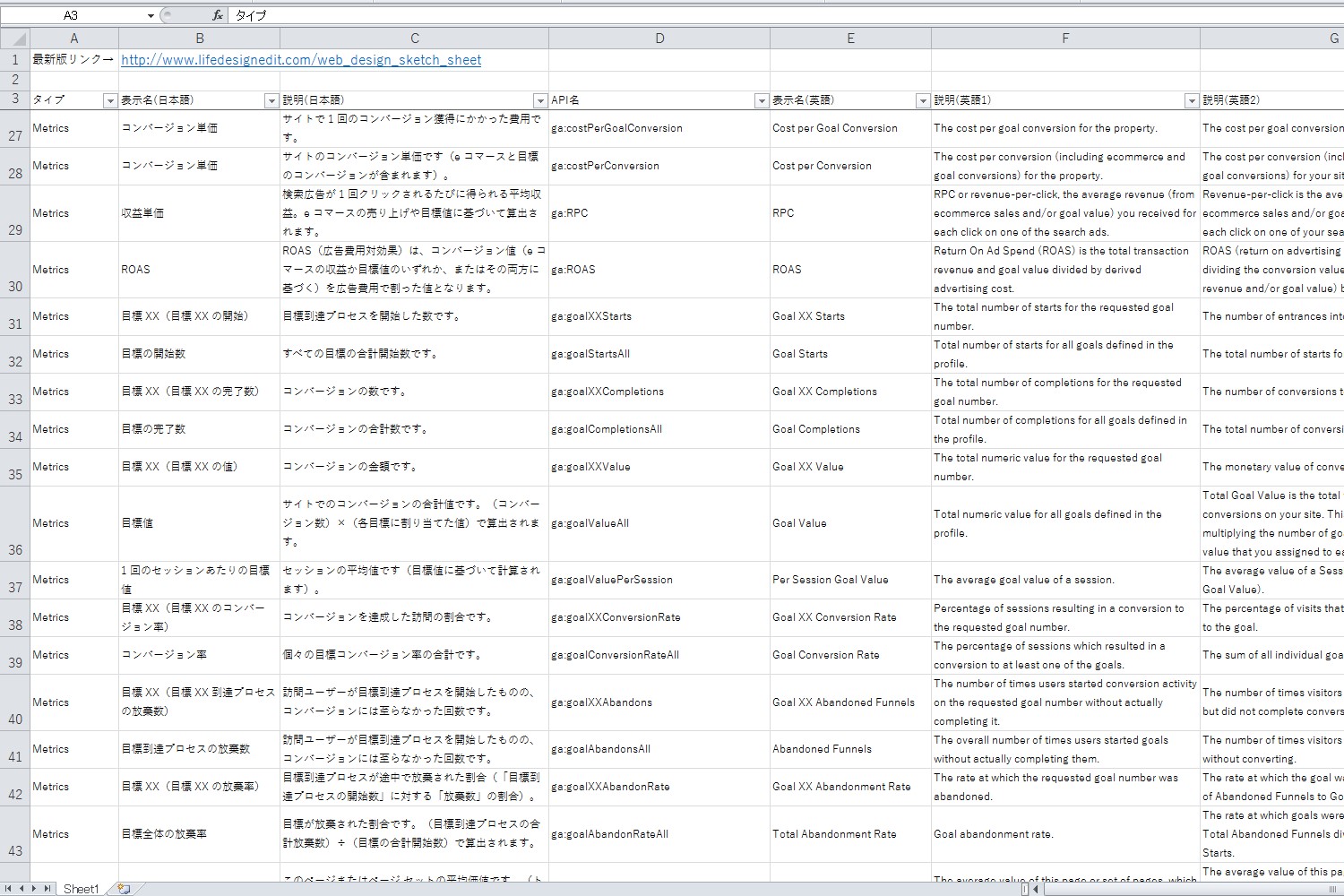Viewport: 1344px width, 896px height.
Task: Click cell containing ga:goalXXAbandons
Action: click(x=659, y=702)
